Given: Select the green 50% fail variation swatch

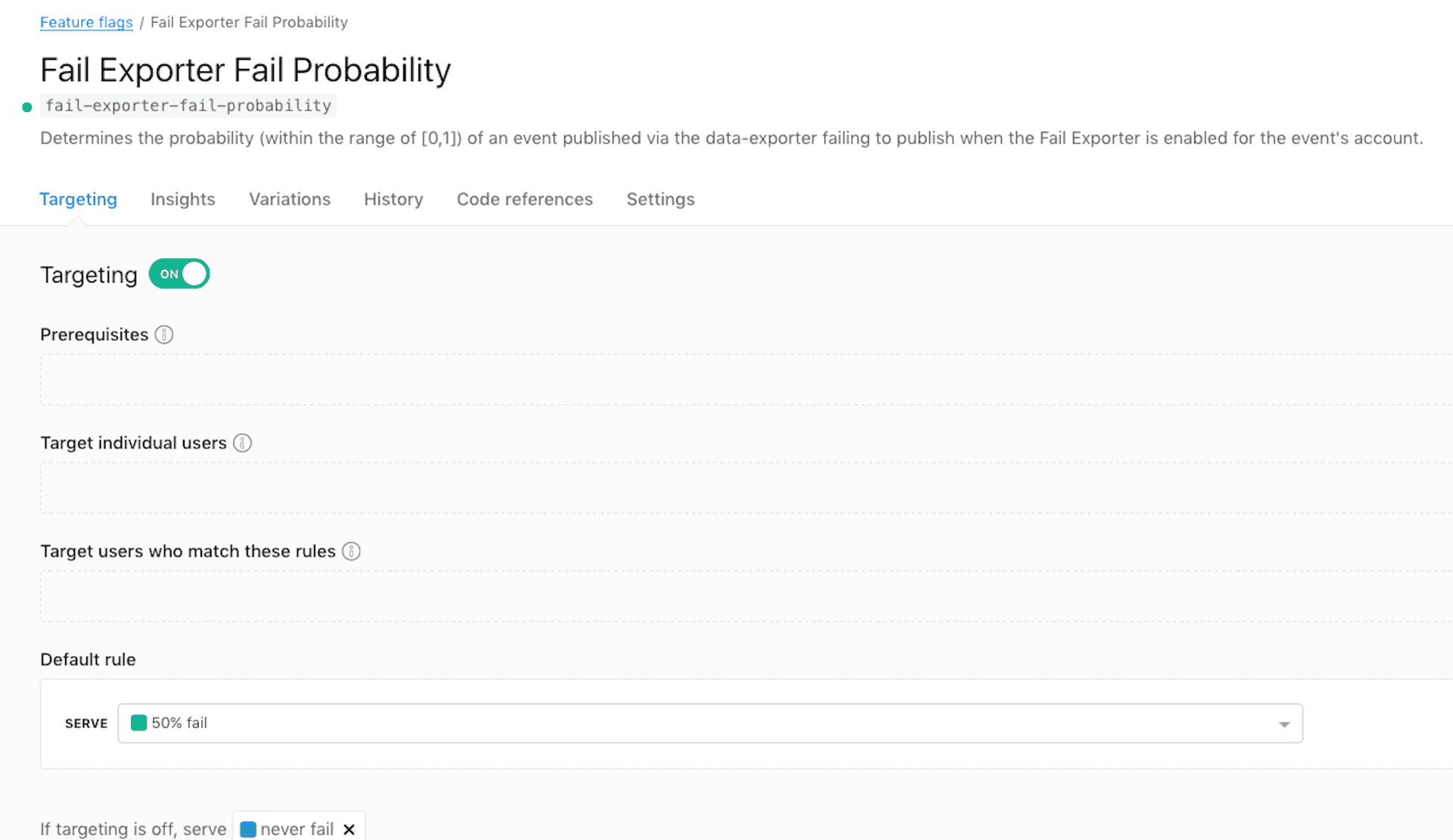Looking at the screenshot, I should [x=138, y=723].
